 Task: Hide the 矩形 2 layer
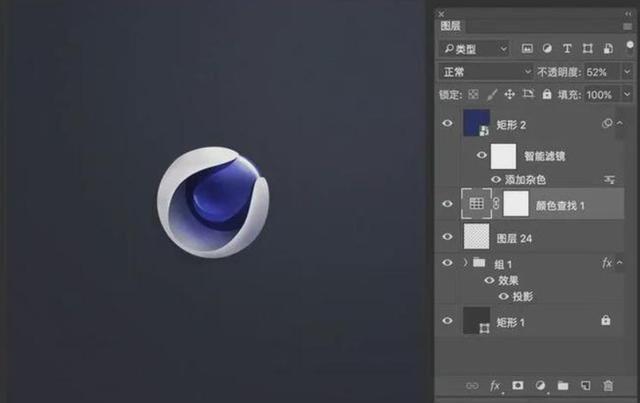pyautogui.click(x=447, y=124)
